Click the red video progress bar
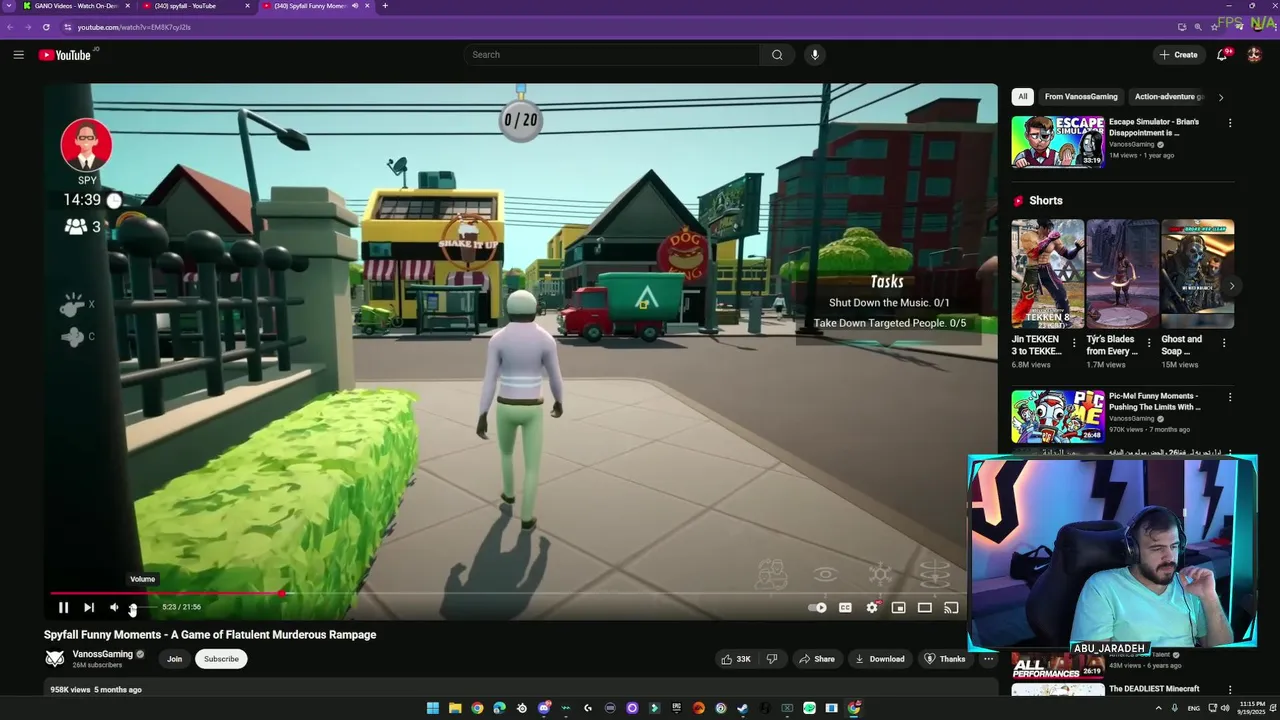1280x720 pixels. coord(166,594)
